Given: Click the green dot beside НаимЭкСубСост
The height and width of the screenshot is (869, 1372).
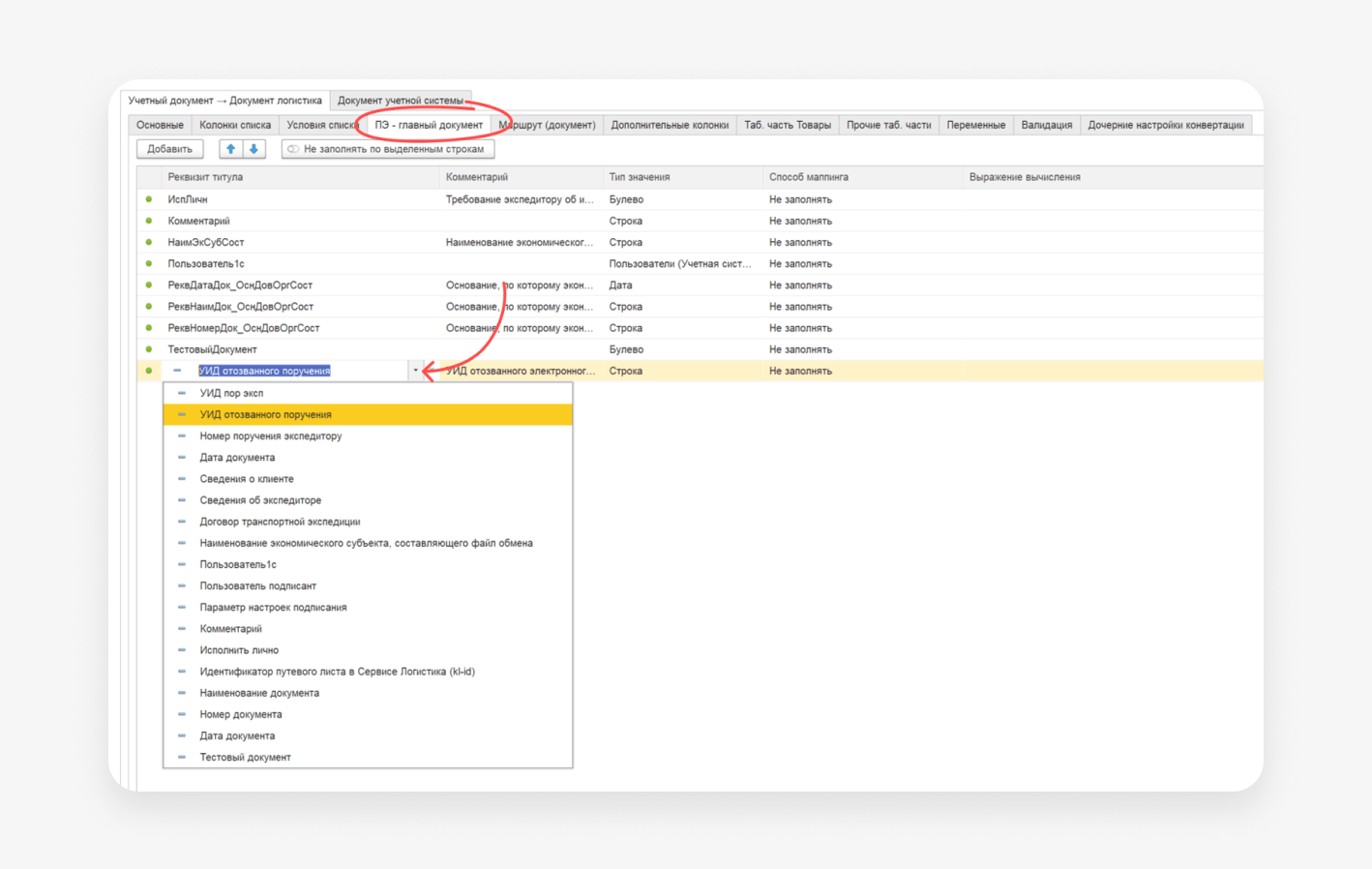Looking at the screenshot, I should 149,242.
